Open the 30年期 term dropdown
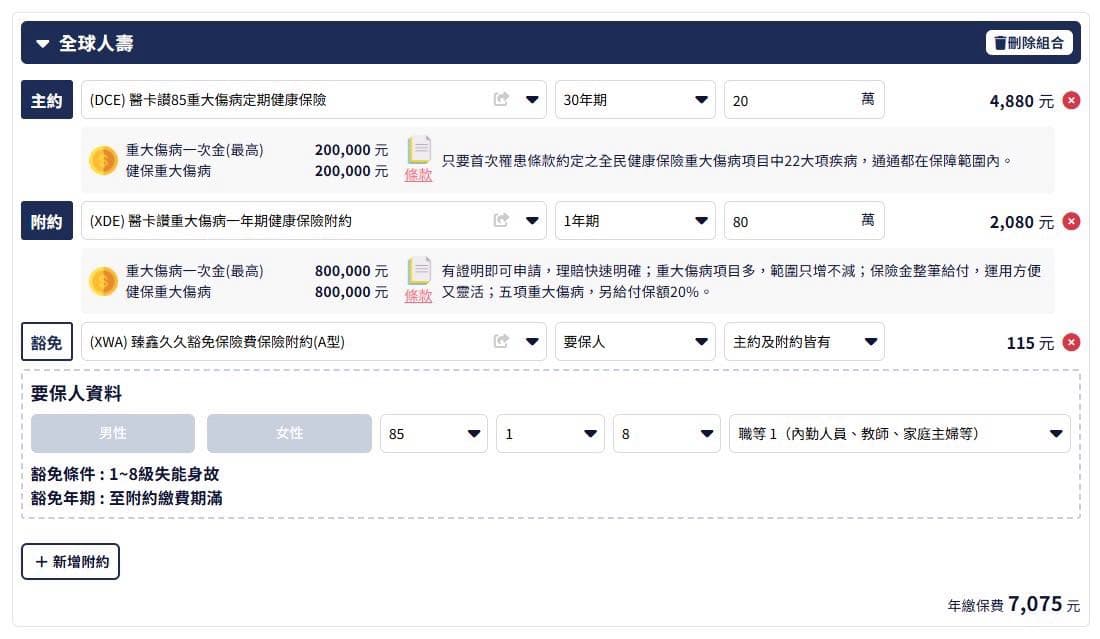Viewport: 1100px width, 639px height. click(635, 100)
